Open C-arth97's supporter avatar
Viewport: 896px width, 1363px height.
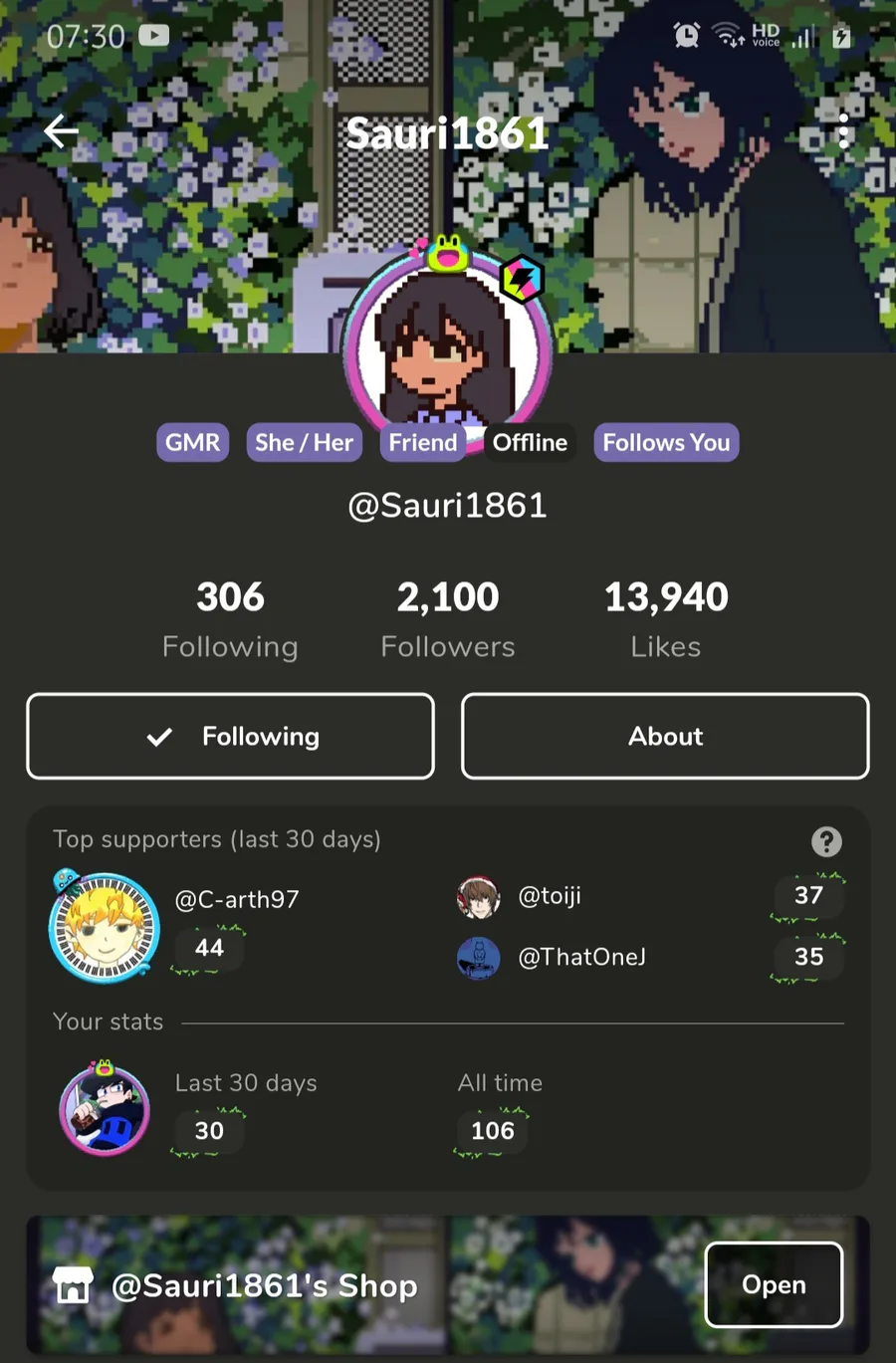(105, 926)
